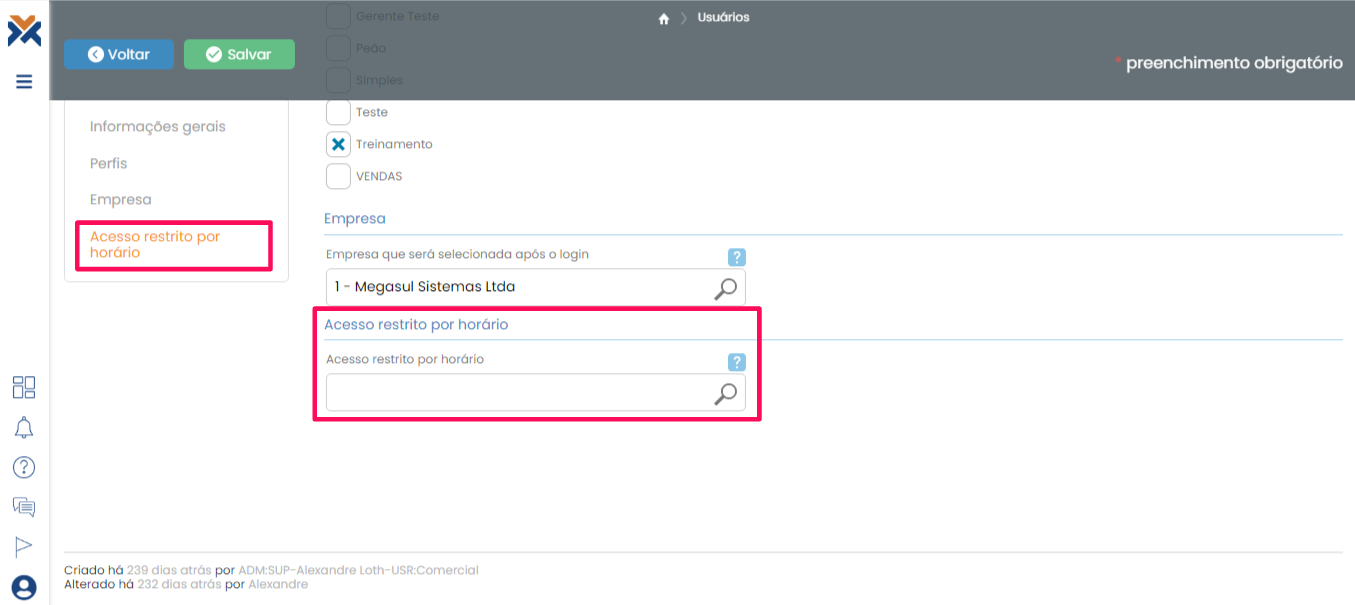Screen dimensions: 1355x605
Task: Open the user profile avatar
Action: pos(24,587)
